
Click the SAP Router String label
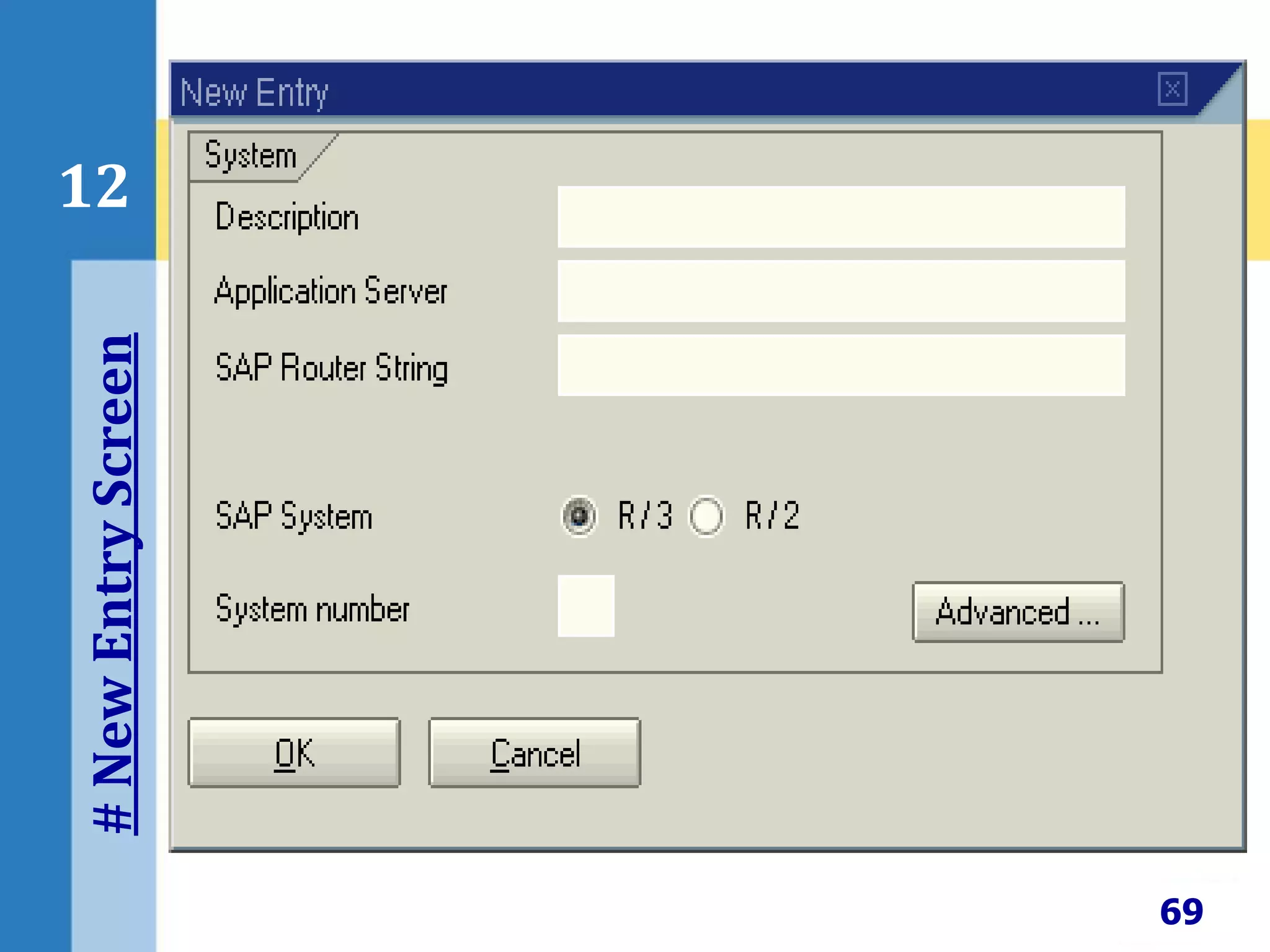pos(332,368)
